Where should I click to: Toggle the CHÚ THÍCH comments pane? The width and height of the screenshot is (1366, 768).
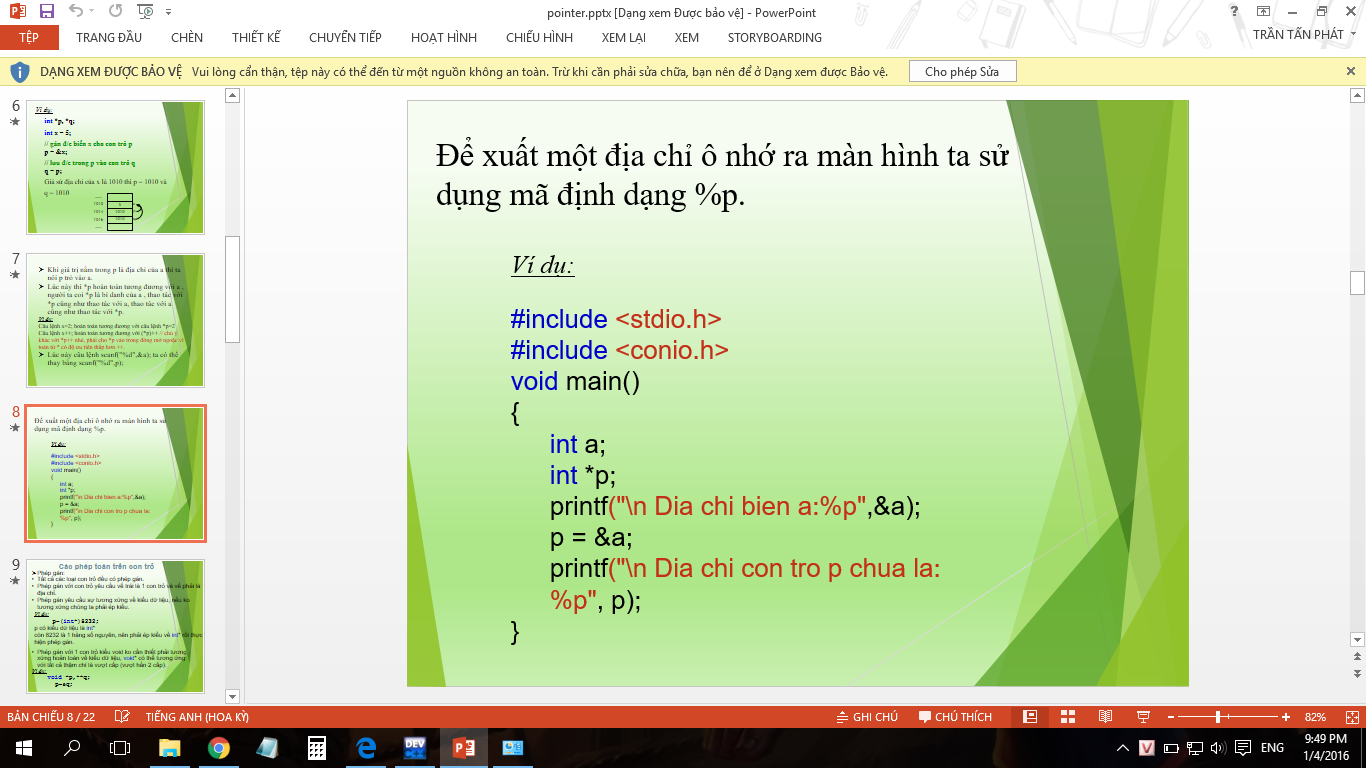point(955,717)
